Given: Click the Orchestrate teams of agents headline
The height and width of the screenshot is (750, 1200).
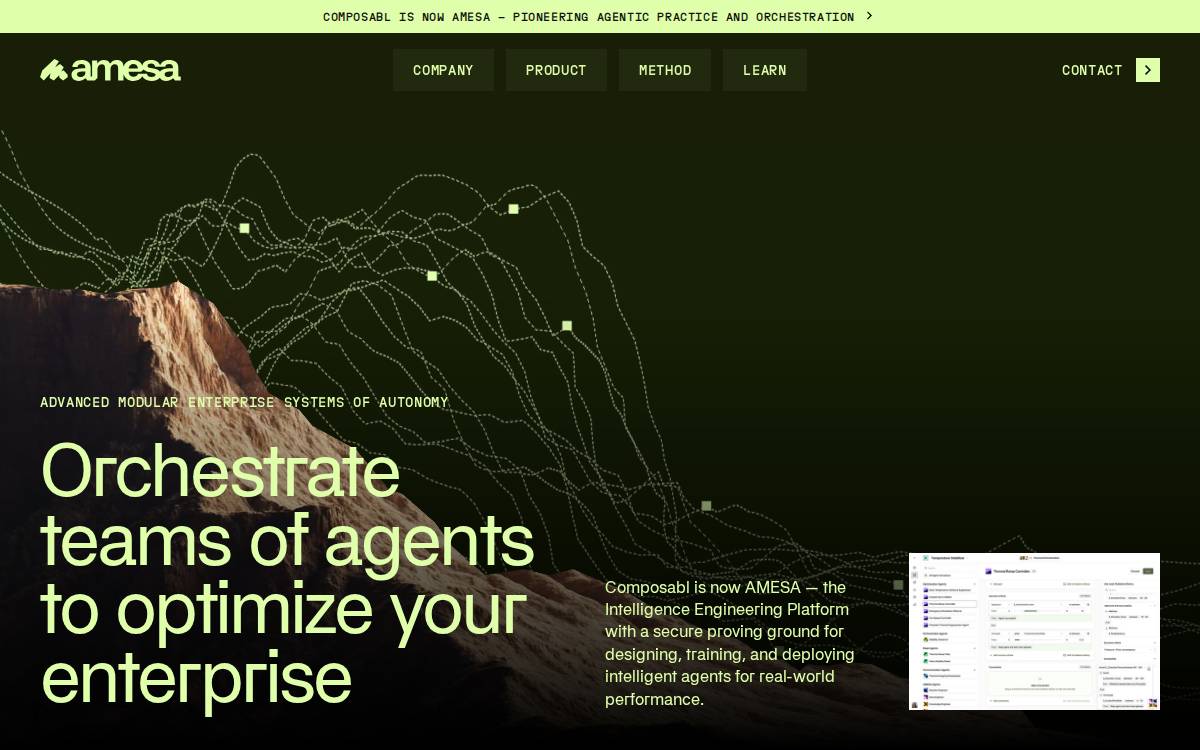Looking at the screenshot, I should 287,573.
